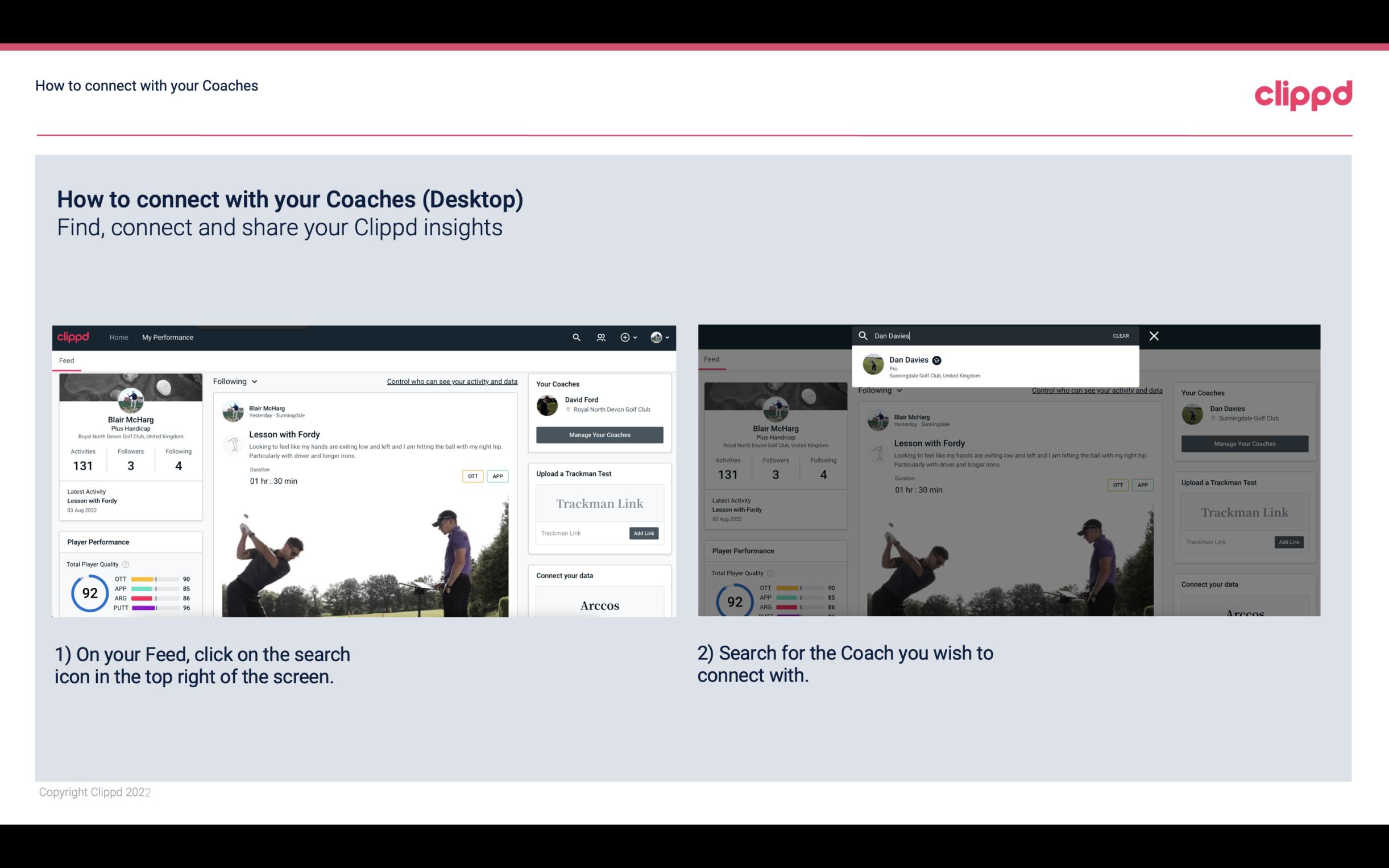Image resolution: width=1389 pixels, height=868 pixels.
Task: Click the close X icon on search overlay
Action: (x=1154, y=336)
